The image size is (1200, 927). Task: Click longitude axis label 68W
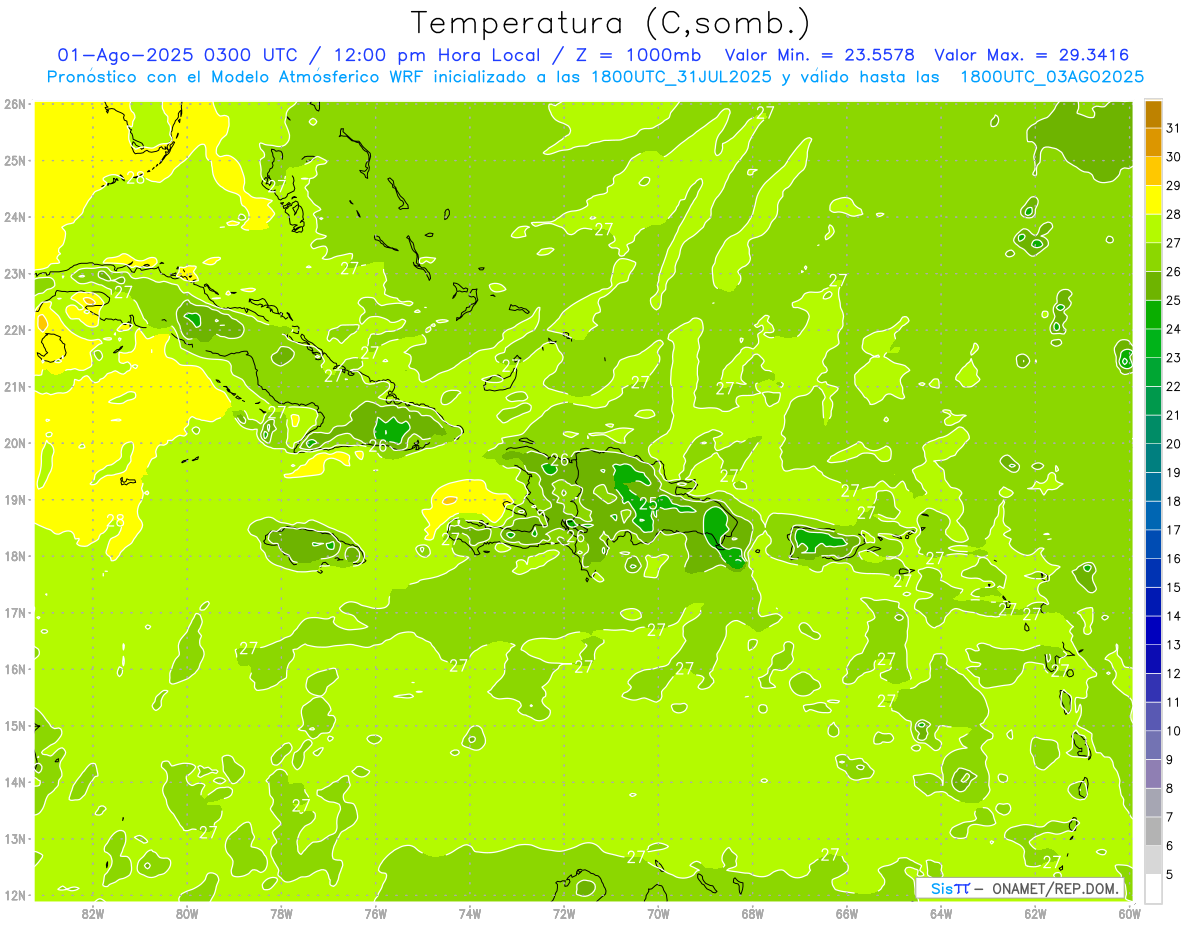[752, 913]
